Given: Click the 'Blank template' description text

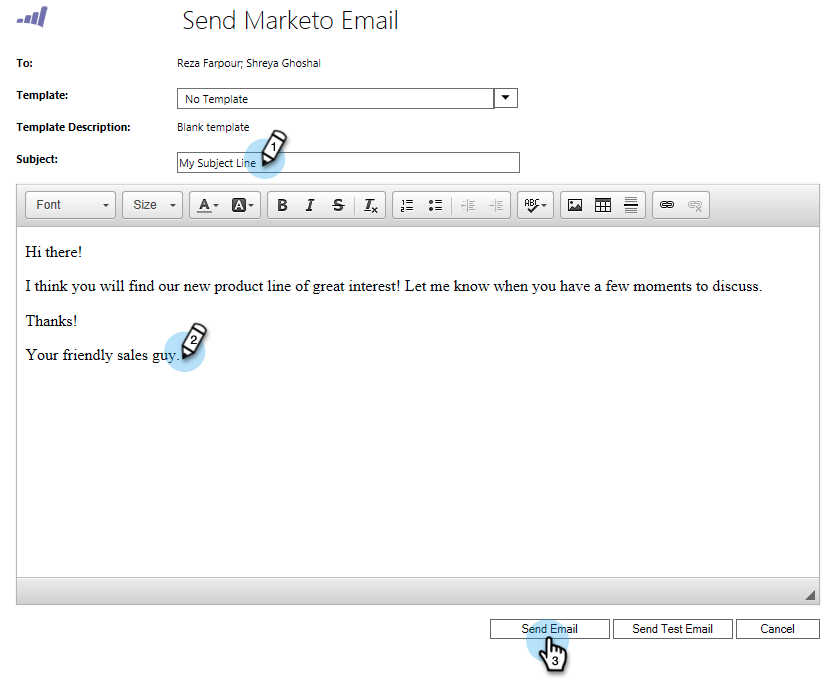Looking at the screenshot, I should click(x=213, y=127).
